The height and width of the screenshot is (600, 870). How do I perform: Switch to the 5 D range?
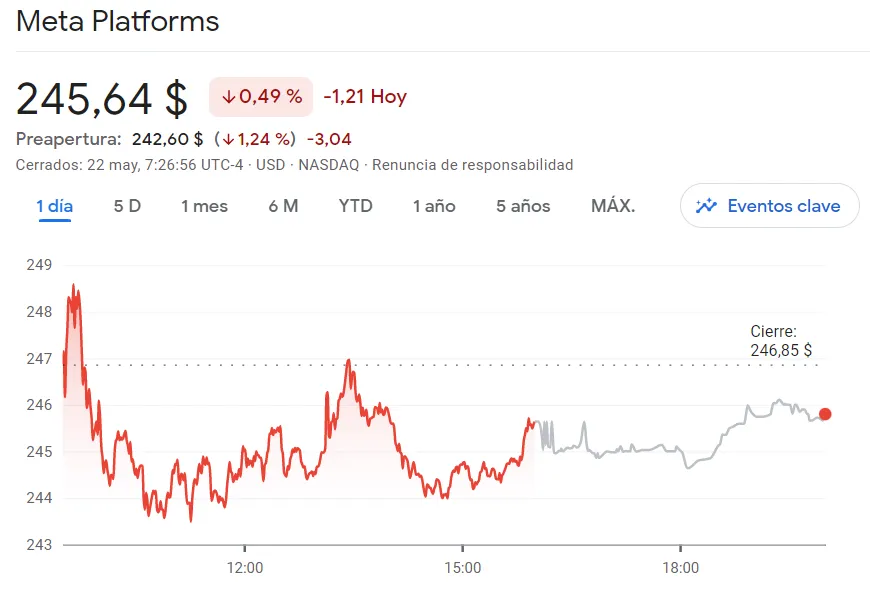point(127,206)
